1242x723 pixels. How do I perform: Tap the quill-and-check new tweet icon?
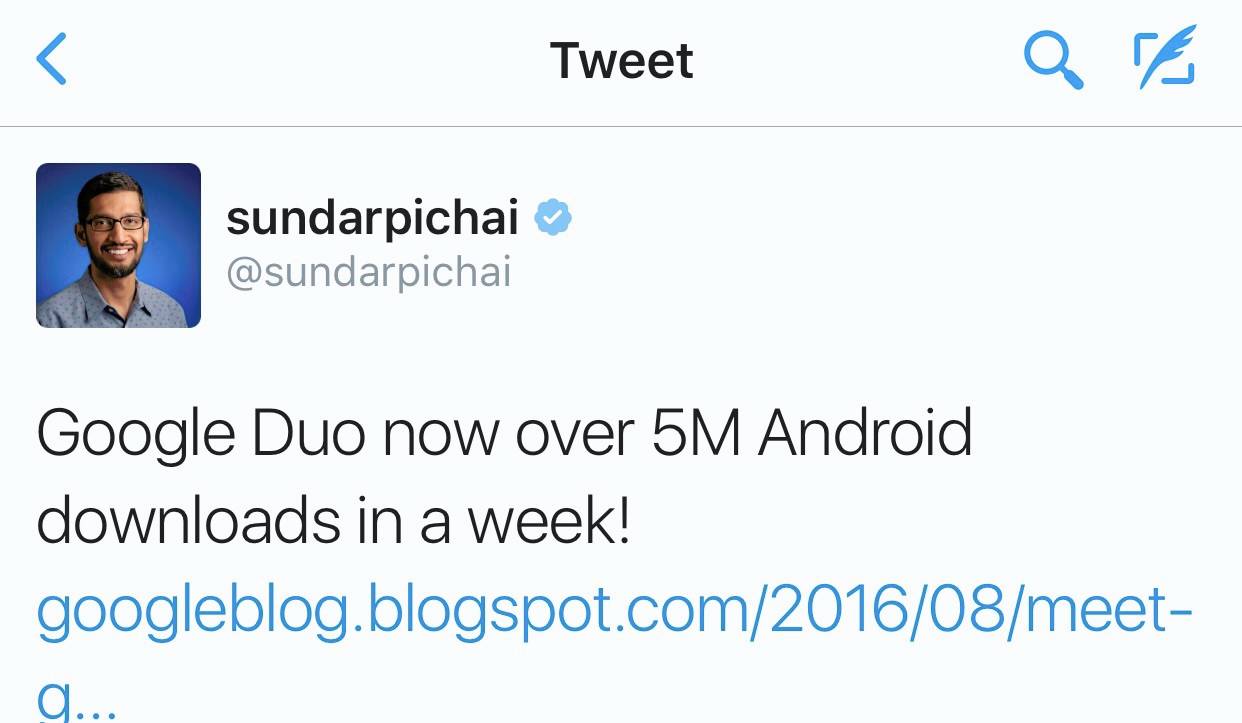[1165, 60]
